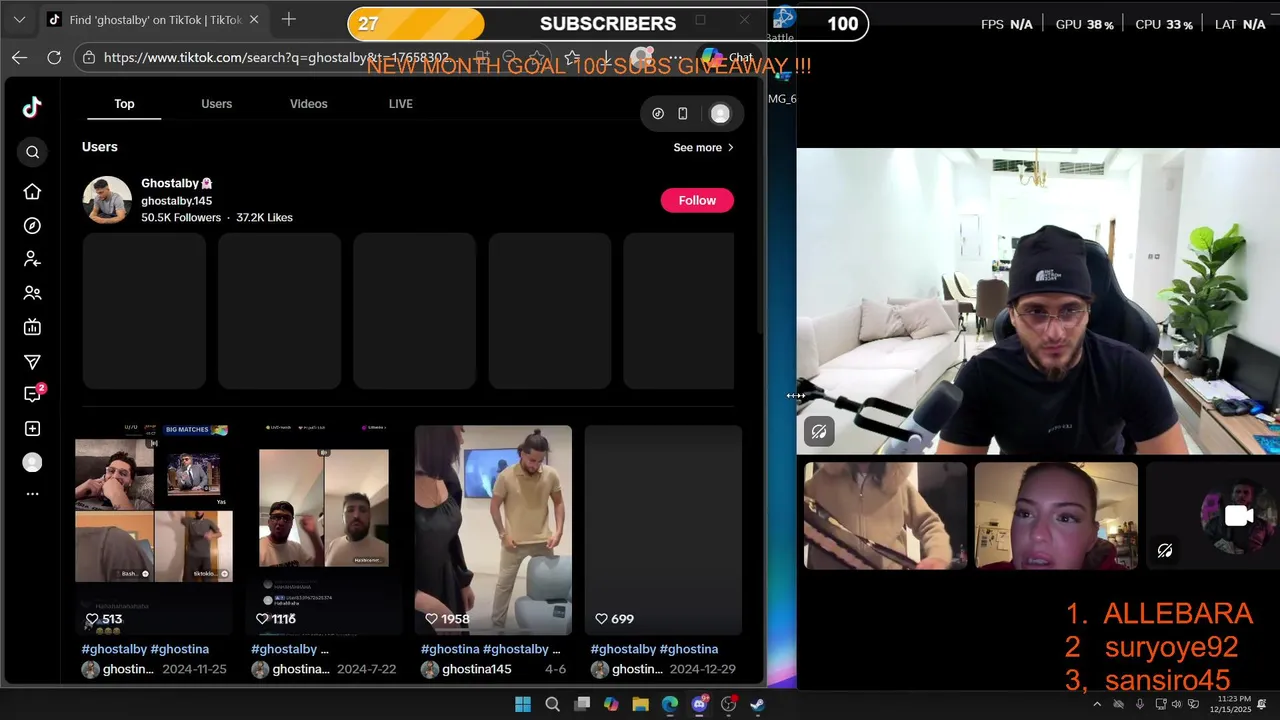1280x720 pixels.
Task: Click the 'Users' section heading
Action: pyautogui.click(x=100, y=147)
